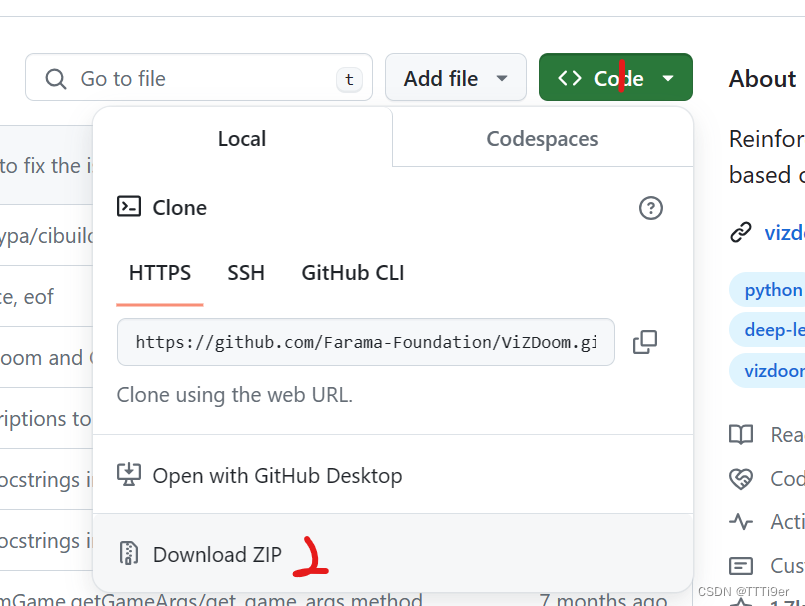
Task: Click the link chain icon in About
Action: tap(741, 232)
